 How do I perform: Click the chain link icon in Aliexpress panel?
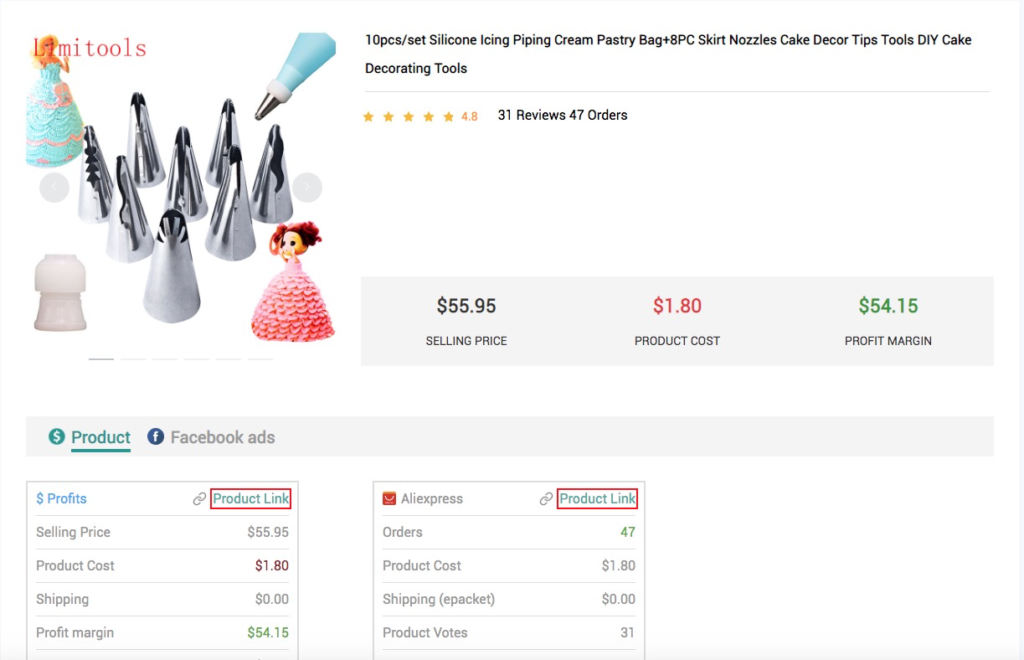point(546,499)
